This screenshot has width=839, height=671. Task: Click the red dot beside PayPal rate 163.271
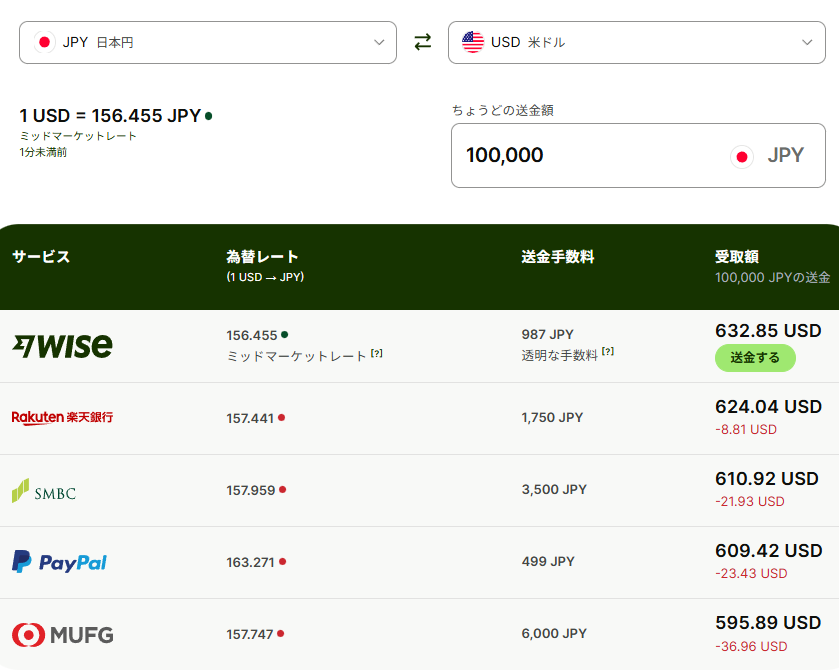(x=283, y=562)
